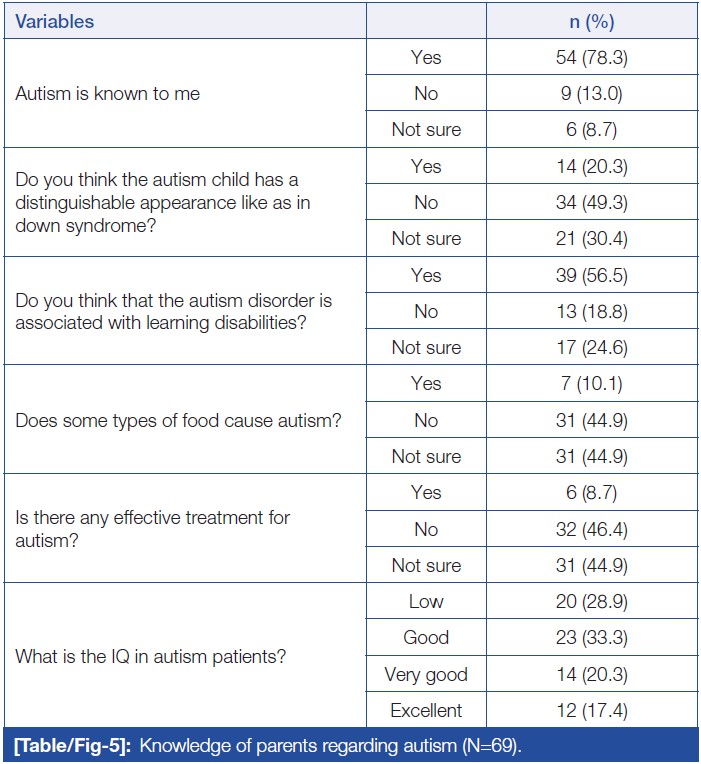
Task: Select the cell '32 (46.4)'
Action: 592,529
